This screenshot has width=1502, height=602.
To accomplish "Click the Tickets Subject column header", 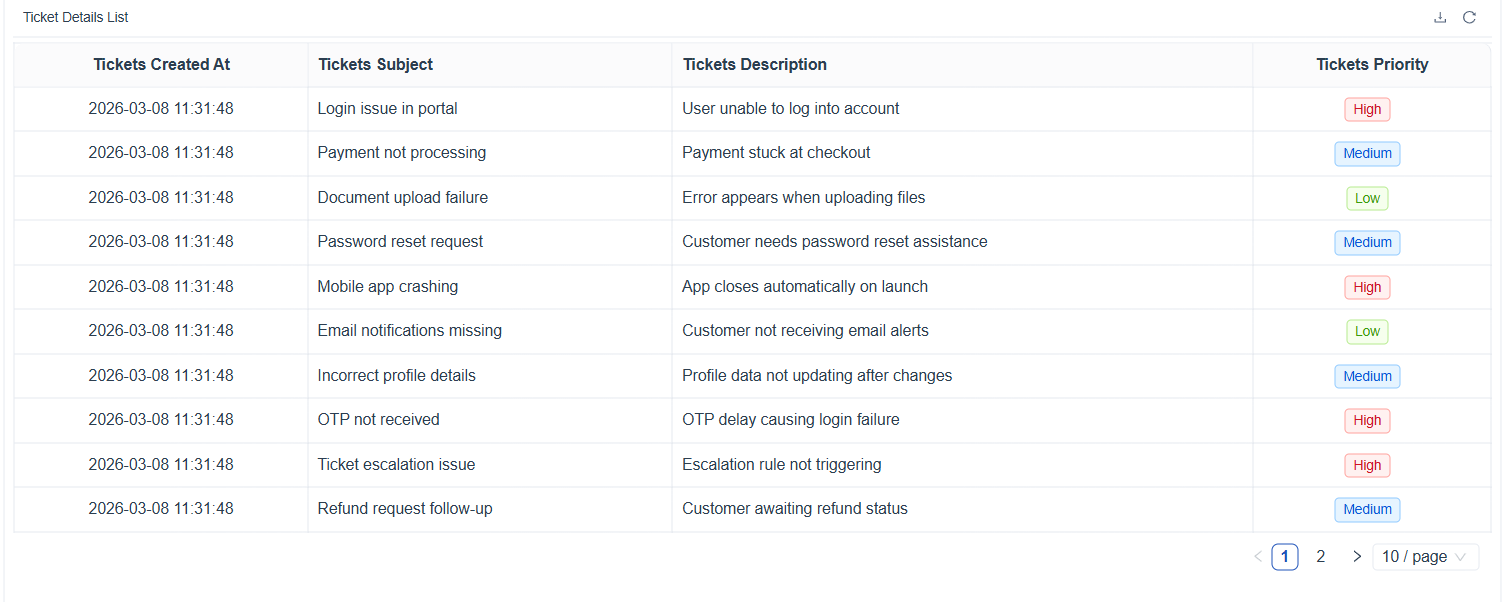I will point(375,64).
